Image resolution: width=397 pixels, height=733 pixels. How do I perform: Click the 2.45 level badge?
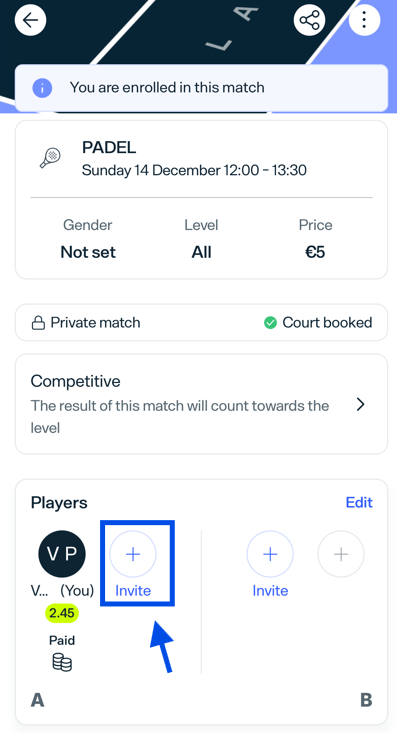[x=62, y=613]
